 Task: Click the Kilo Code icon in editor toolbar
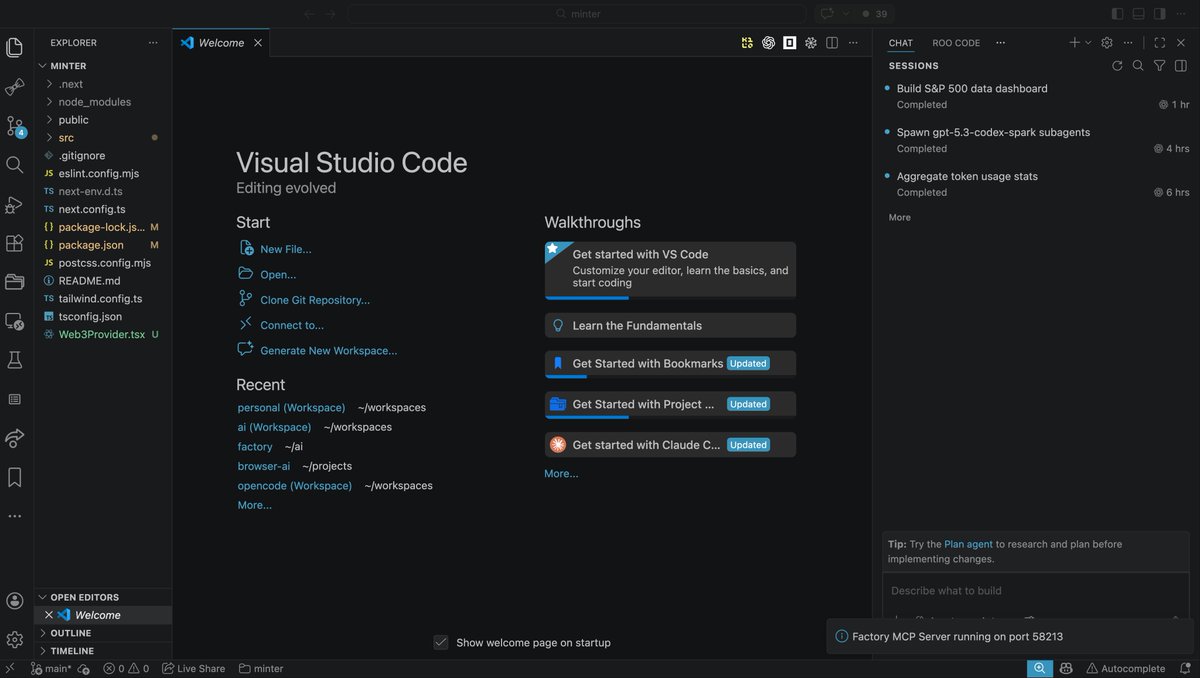[747, 43]
